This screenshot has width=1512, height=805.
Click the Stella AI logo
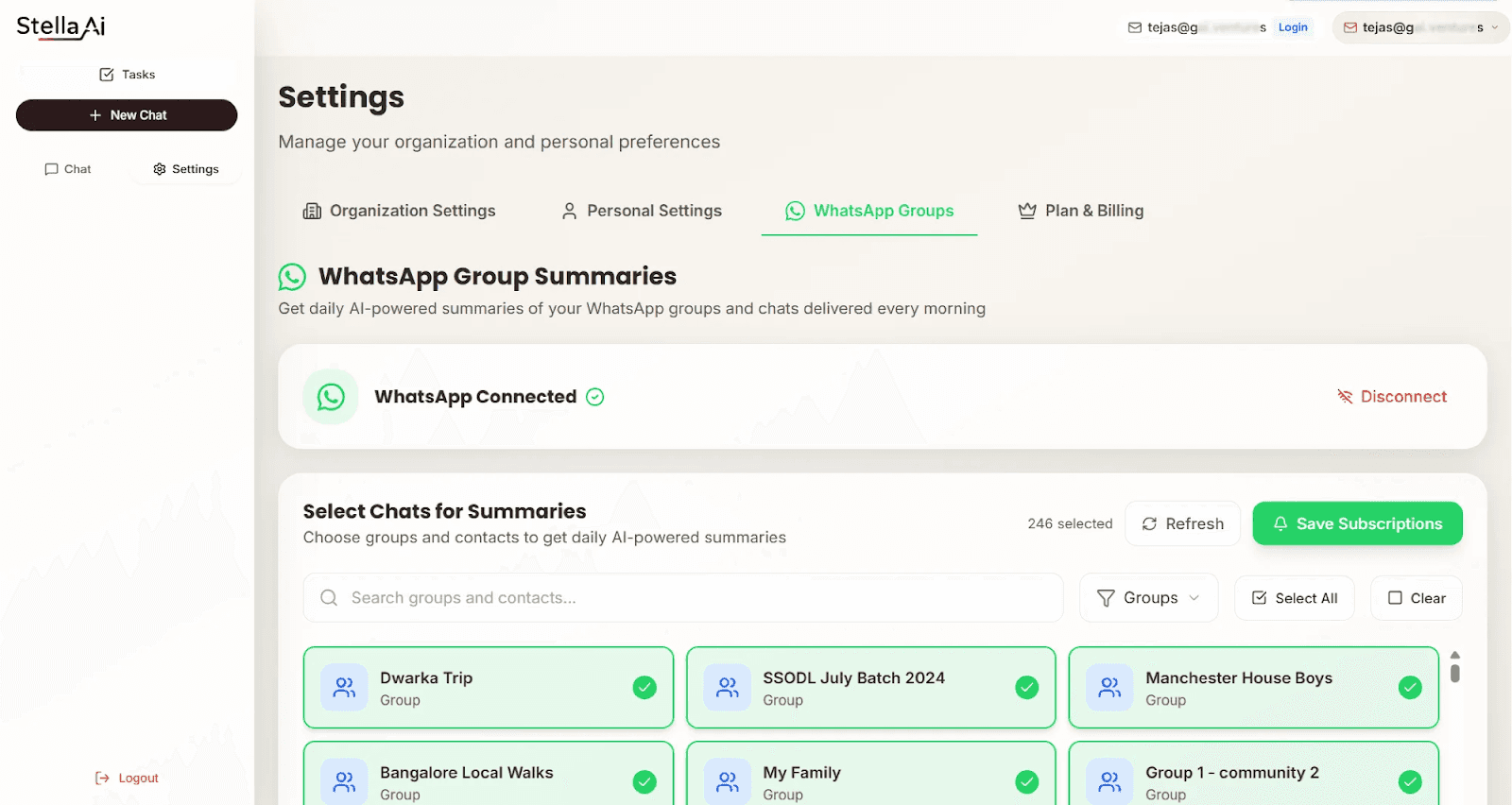pyautogui.click(x=60, y=26)
